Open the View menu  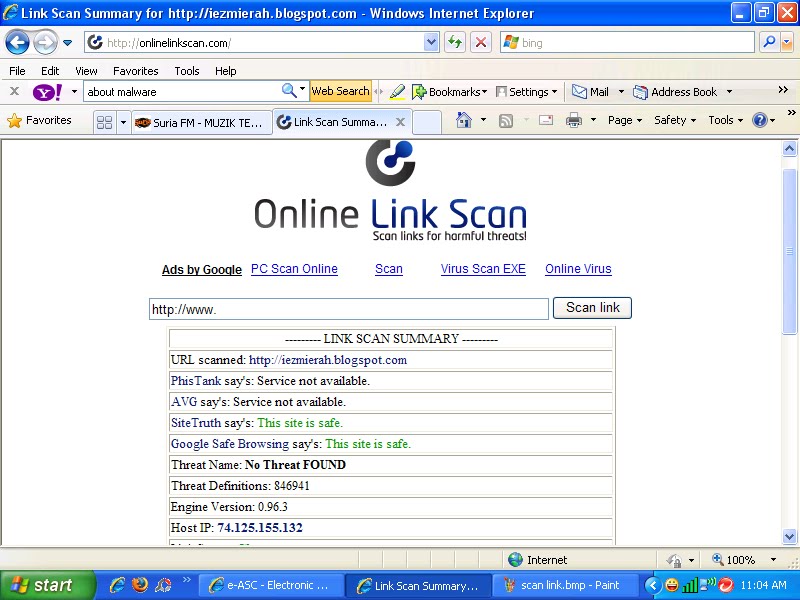[x=86, y=71]
